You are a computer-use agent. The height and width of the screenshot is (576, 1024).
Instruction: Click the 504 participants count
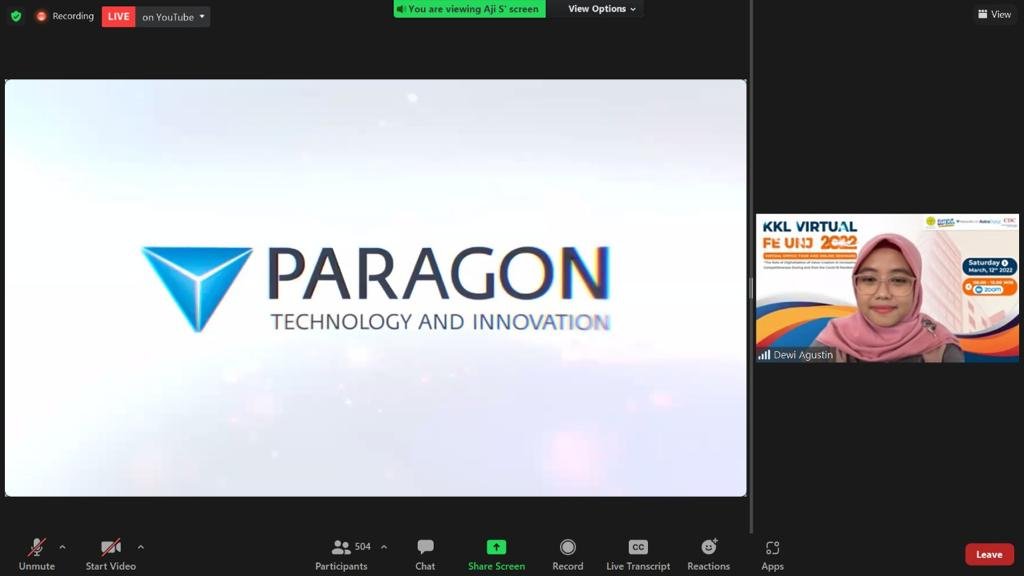(x=362, y=547)
